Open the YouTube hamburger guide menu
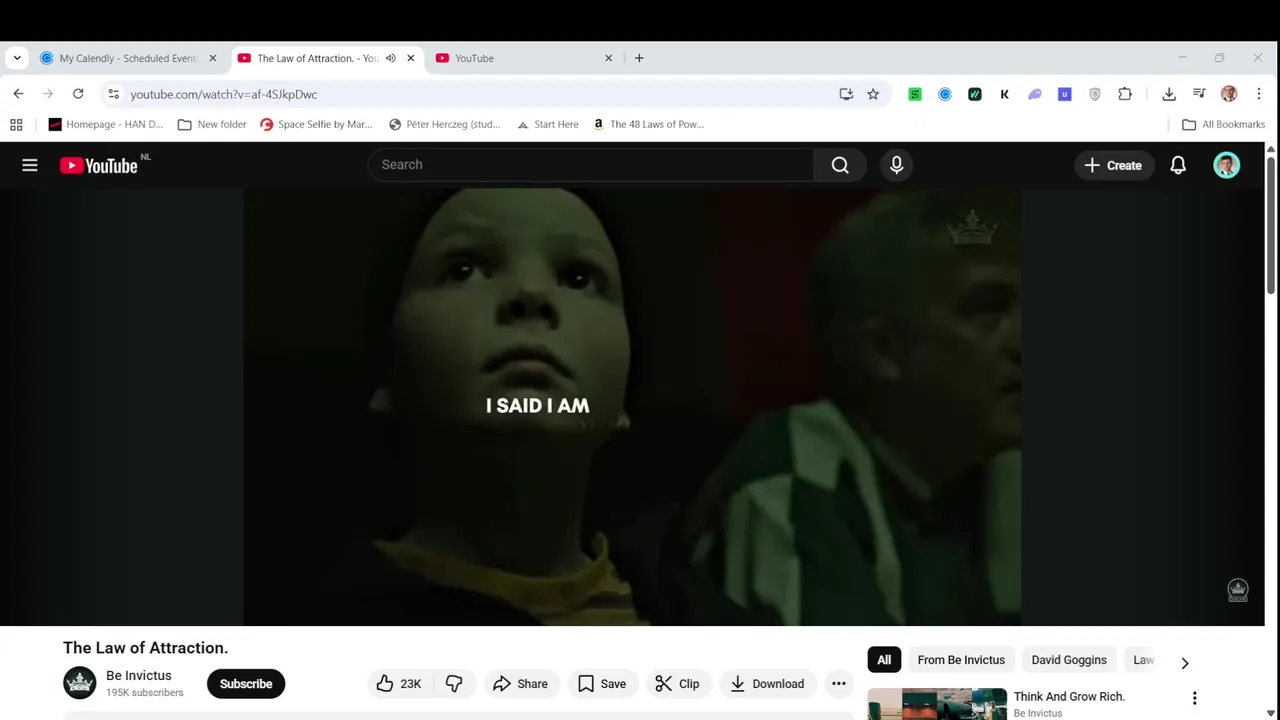The height and width of the screenshot is (720, 1280). [x=30, y=165]
